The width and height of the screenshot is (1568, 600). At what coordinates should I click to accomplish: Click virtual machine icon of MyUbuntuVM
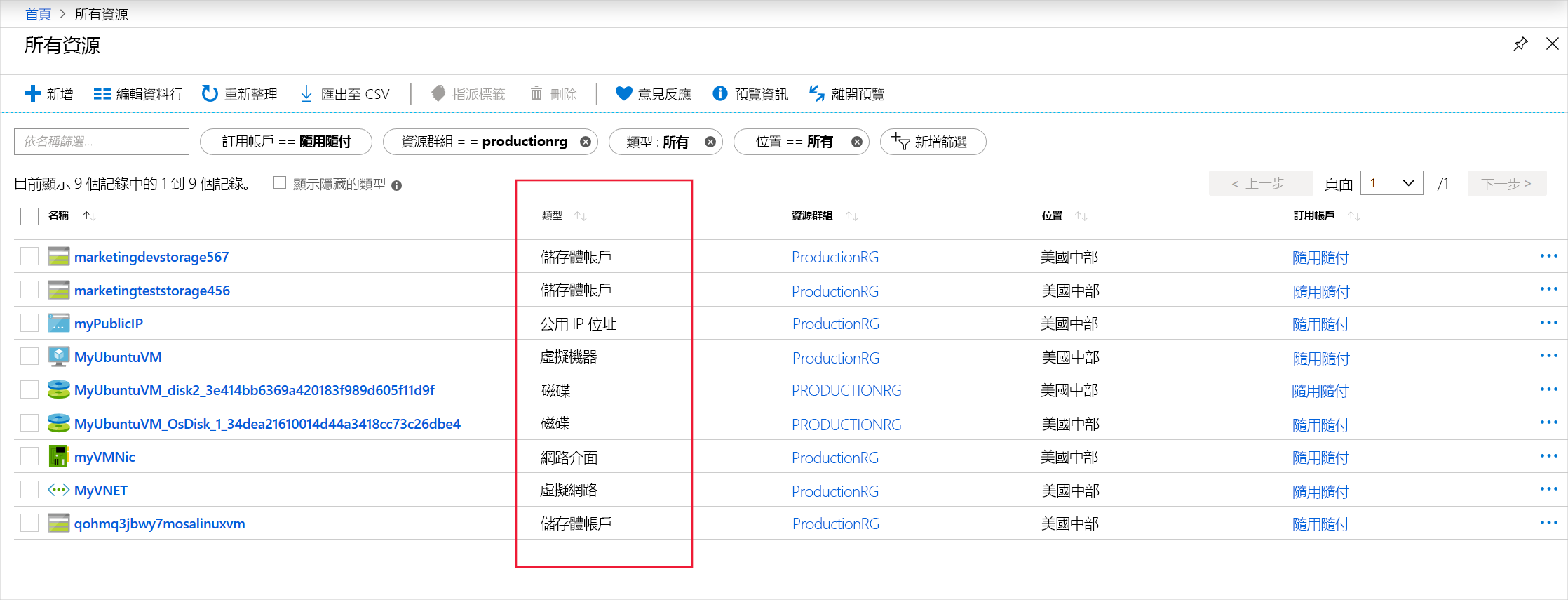pos(59,356)
